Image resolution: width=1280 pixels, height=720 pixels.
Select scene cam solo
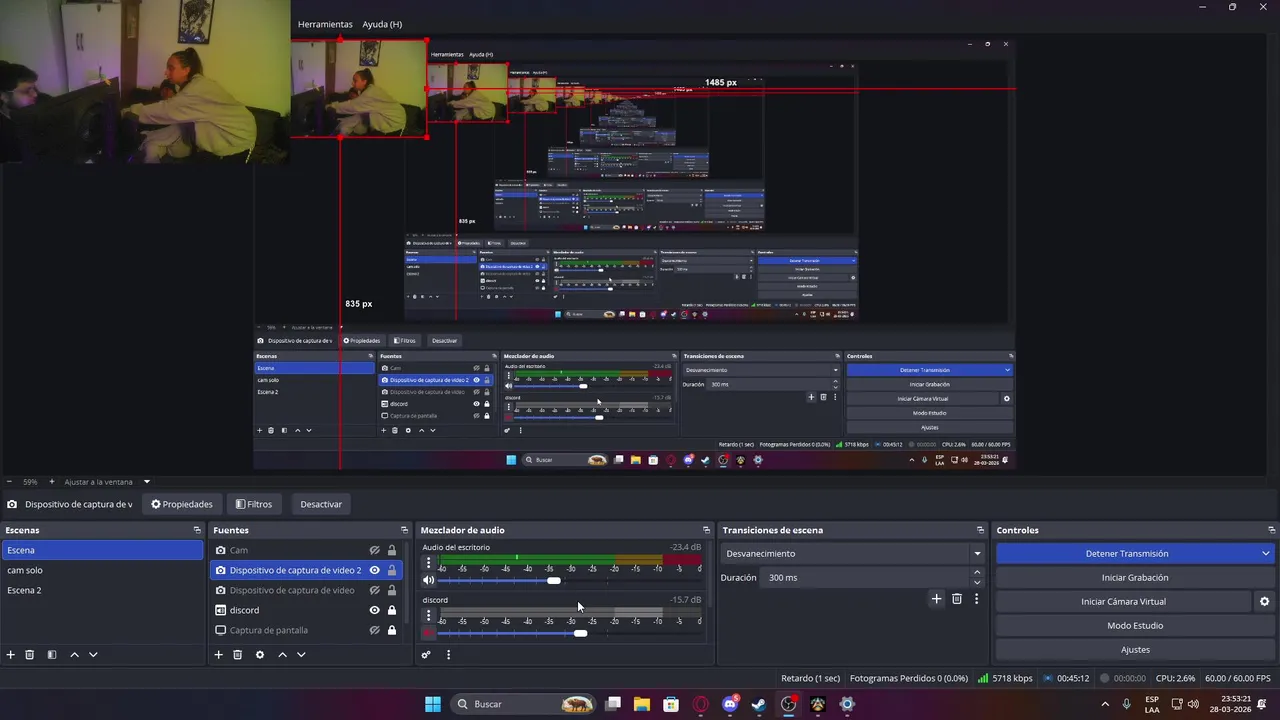coord(102,570)
